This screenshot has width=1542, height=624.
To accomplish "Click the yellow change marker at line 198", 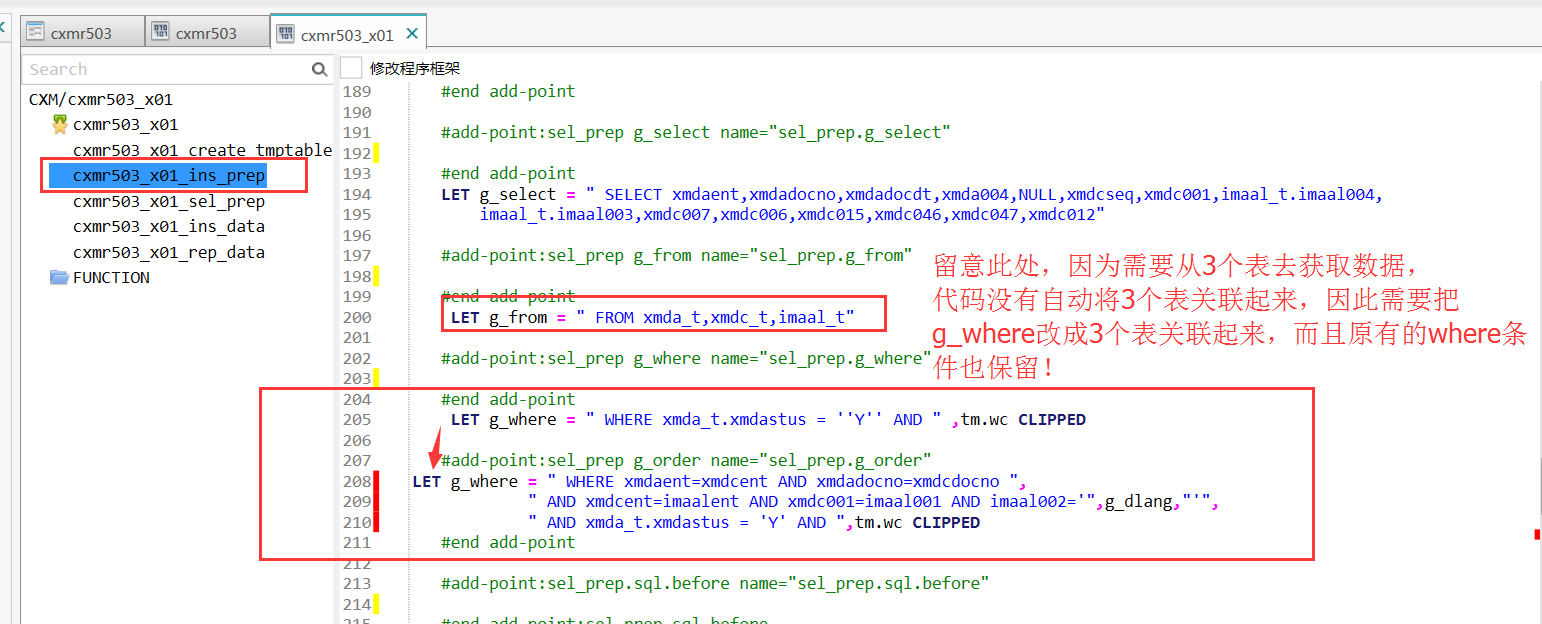I will [x=376, y=276].
